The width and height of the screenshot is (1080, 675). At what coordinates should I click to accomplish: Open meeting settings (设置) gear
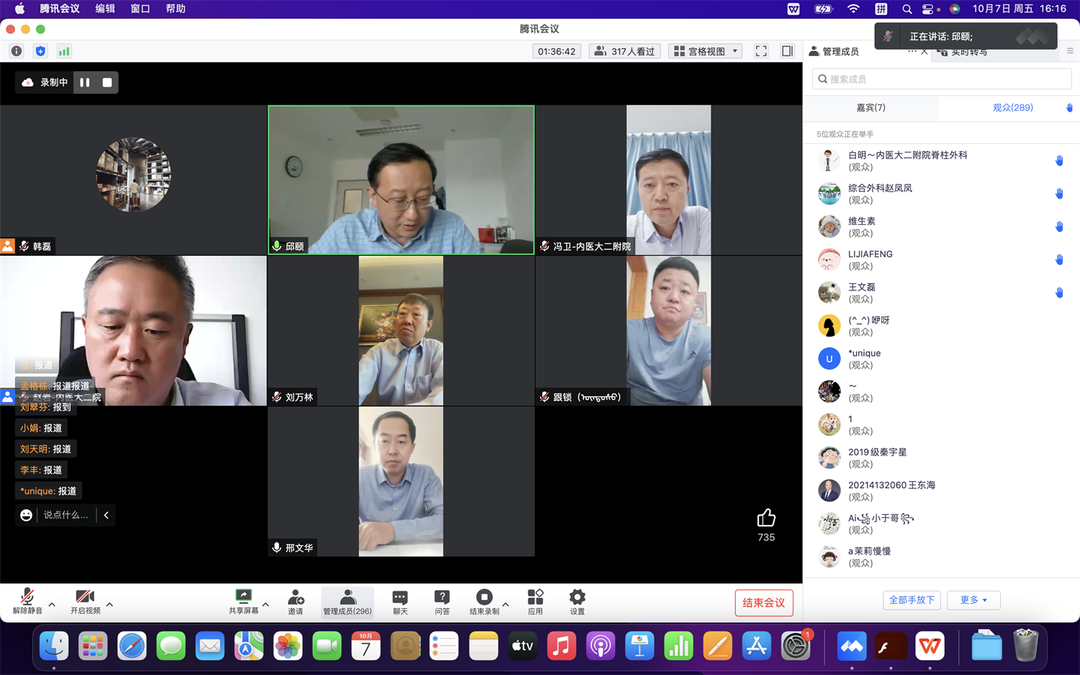tap(577, 598)
